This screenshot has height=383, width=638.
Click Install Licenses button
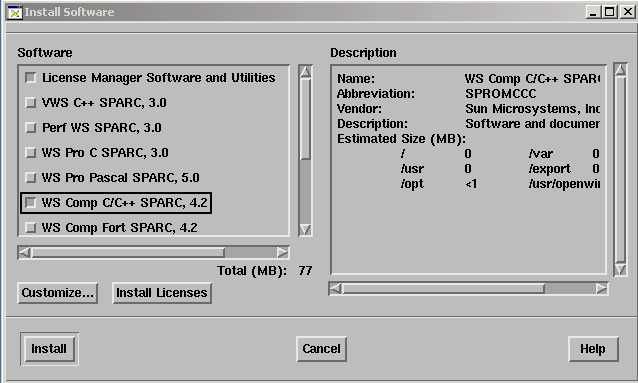[x=162, y=293]
